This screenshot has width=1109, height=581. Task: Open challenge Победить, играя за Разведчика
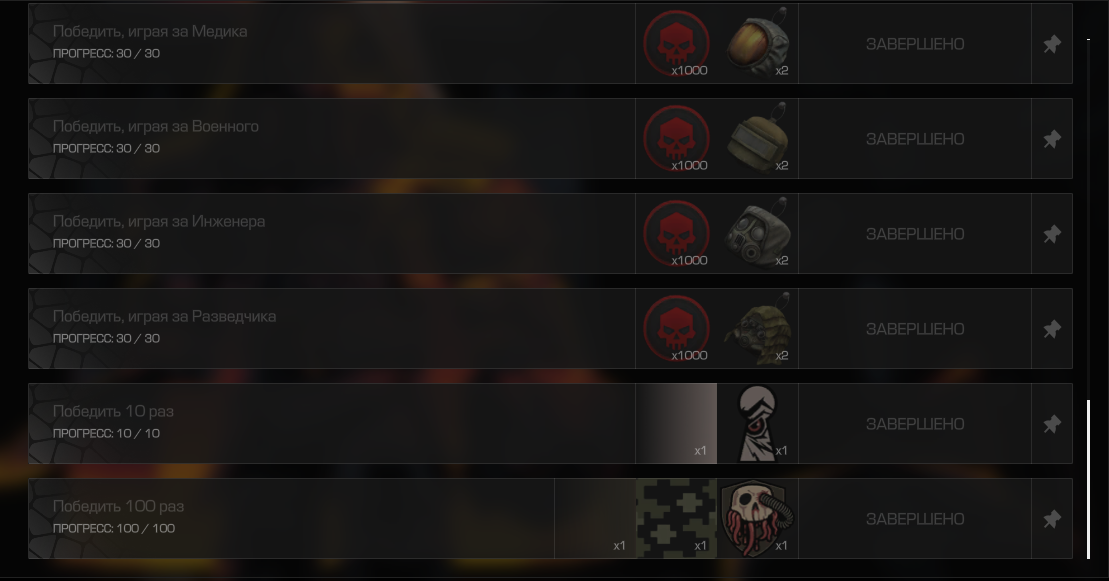[x=164, y=316]
